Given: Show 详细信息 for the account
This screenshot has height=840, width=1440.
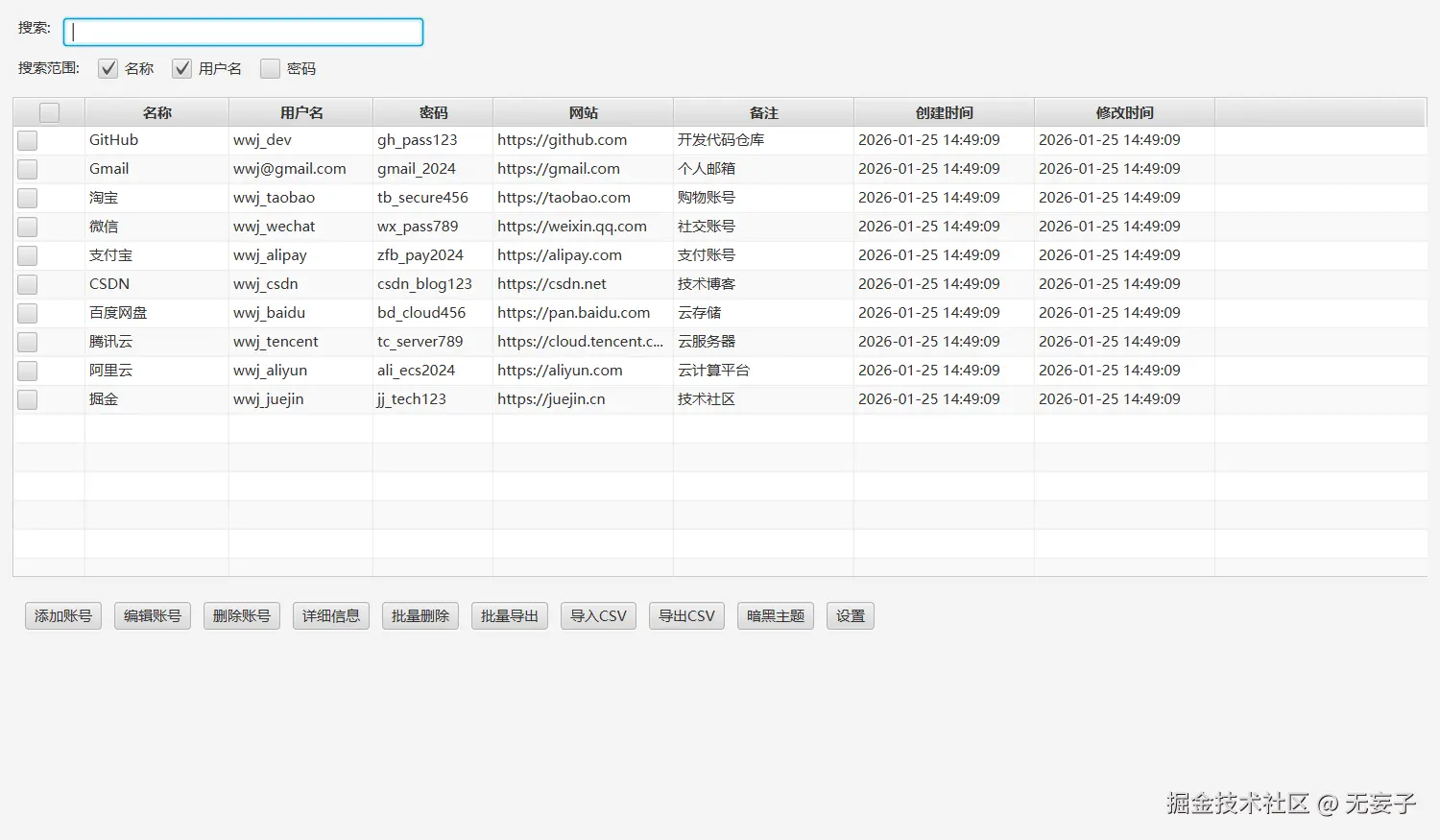Looking at the screenshot, I should (x=331, y=615).
